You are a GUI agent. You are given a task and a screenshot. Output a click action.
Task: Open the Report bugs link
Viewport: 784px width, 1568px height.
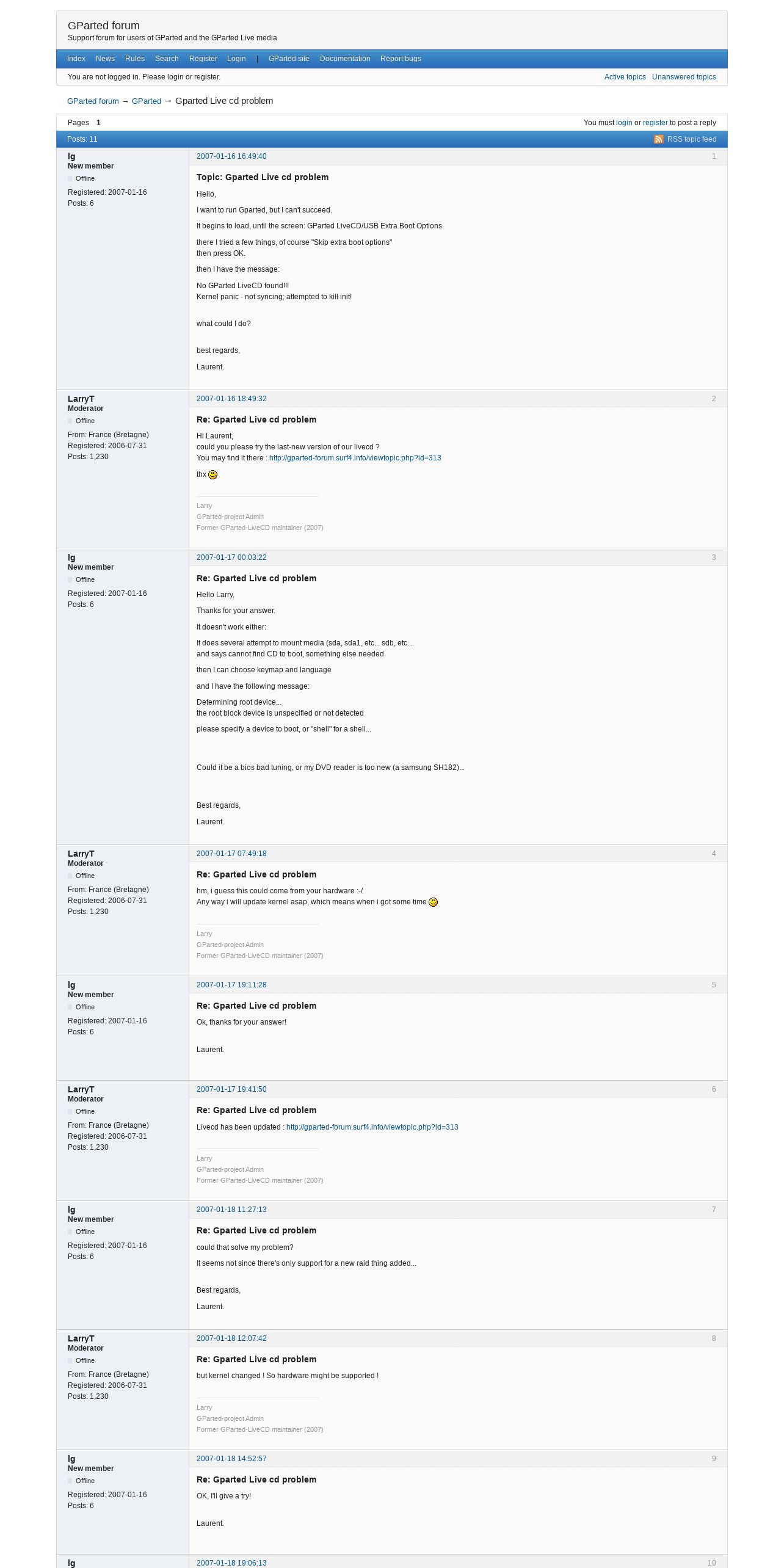point(401,59)
